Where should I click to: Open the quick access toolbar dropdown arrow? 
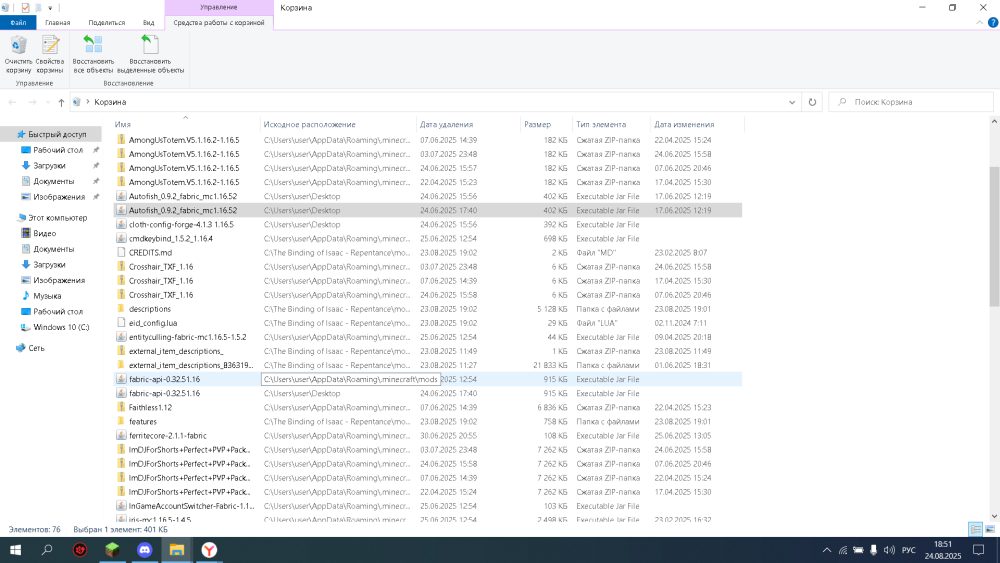[x=50, y=8]
